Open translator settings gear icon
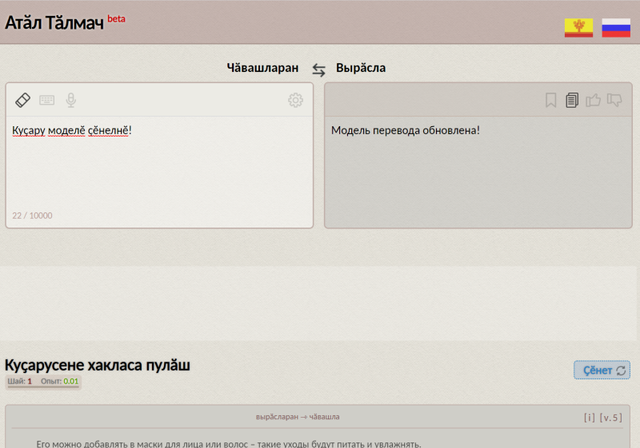Viewport: 640px width, 448px height. (x=295, y=100)
